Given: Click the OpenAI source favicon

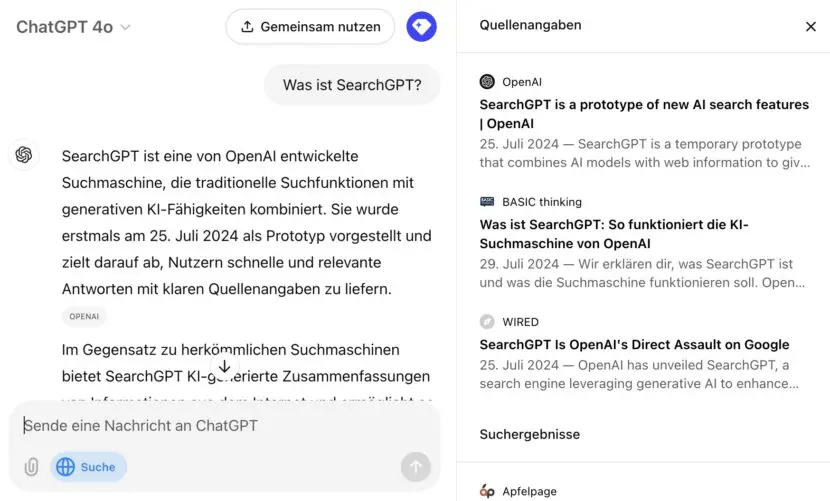Looking at the screenshot, I should (487, 82).
